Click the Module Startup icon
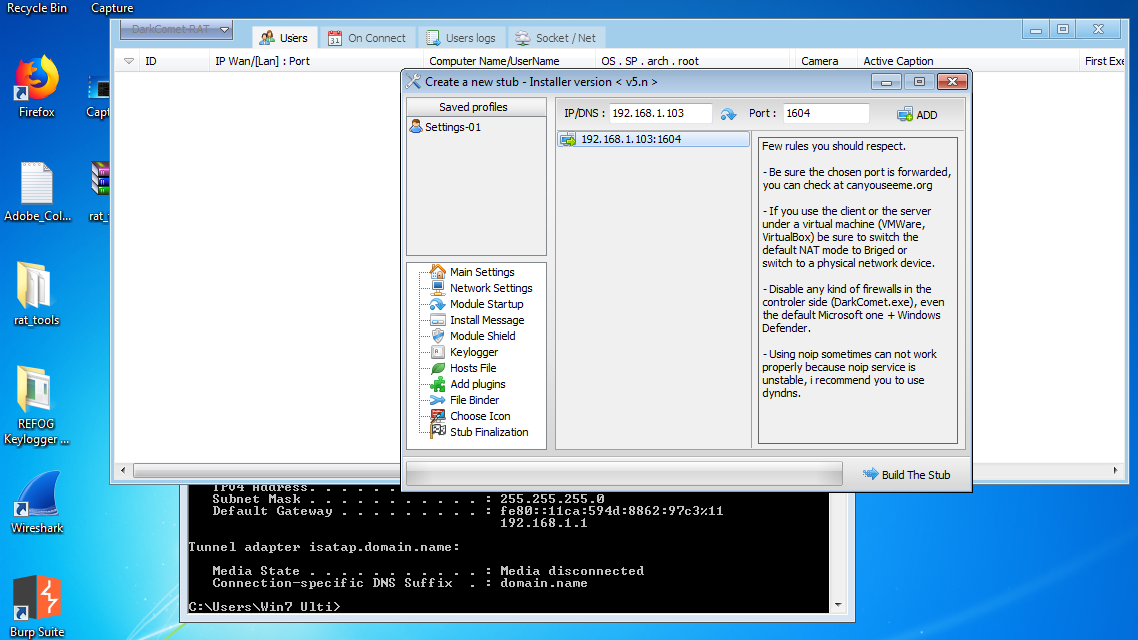Viewport: 1138px width, 640px height. click(438, 304)
